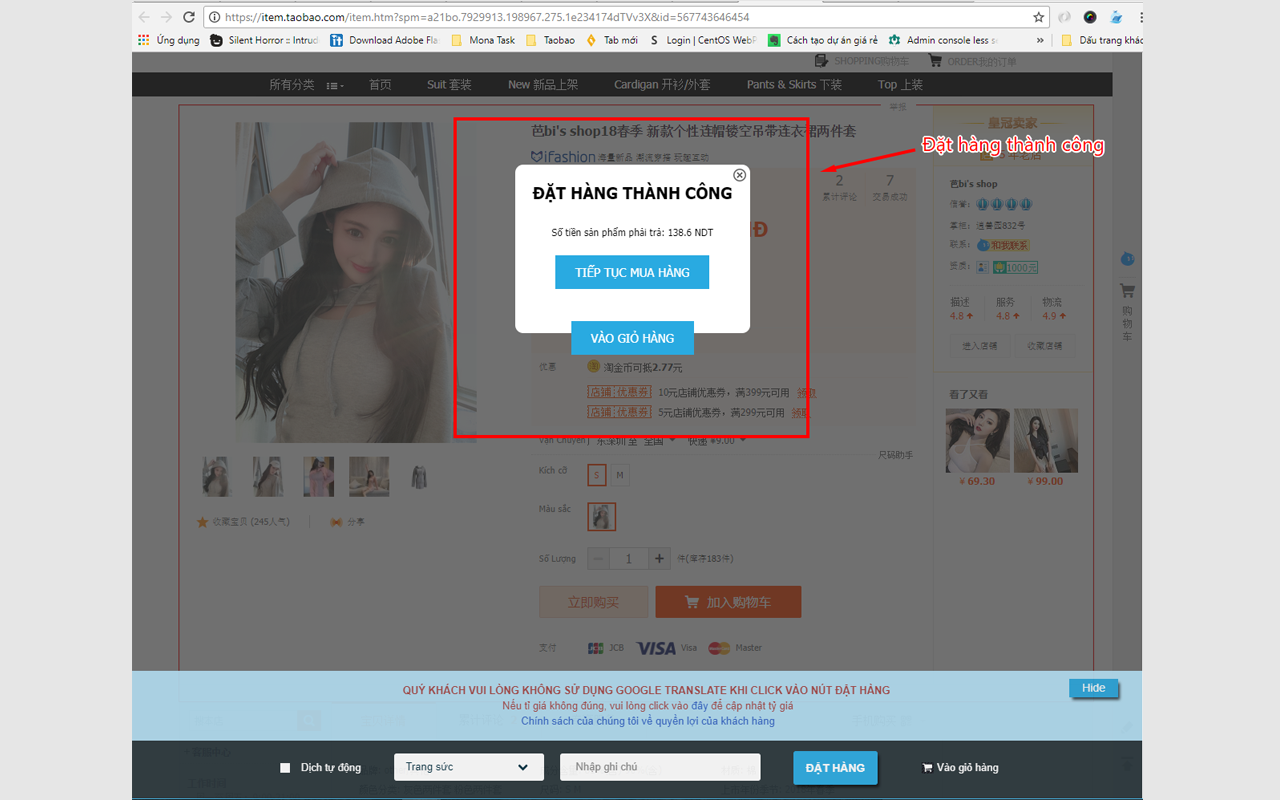The image size is (1280, 800).
Task: Open Admin console less bookmark
Action: tap(943, 40)
